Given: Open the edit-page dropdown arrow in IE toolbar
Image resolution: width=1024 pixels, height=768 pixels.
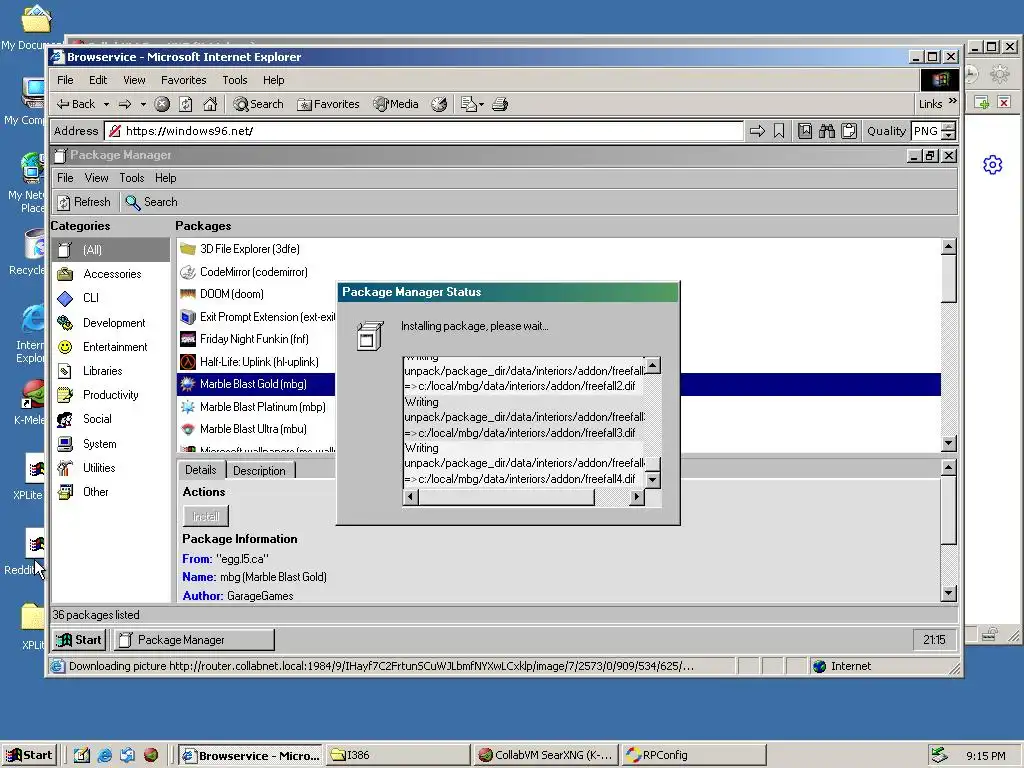Looking at the screenshot, I should pos(481,104).
